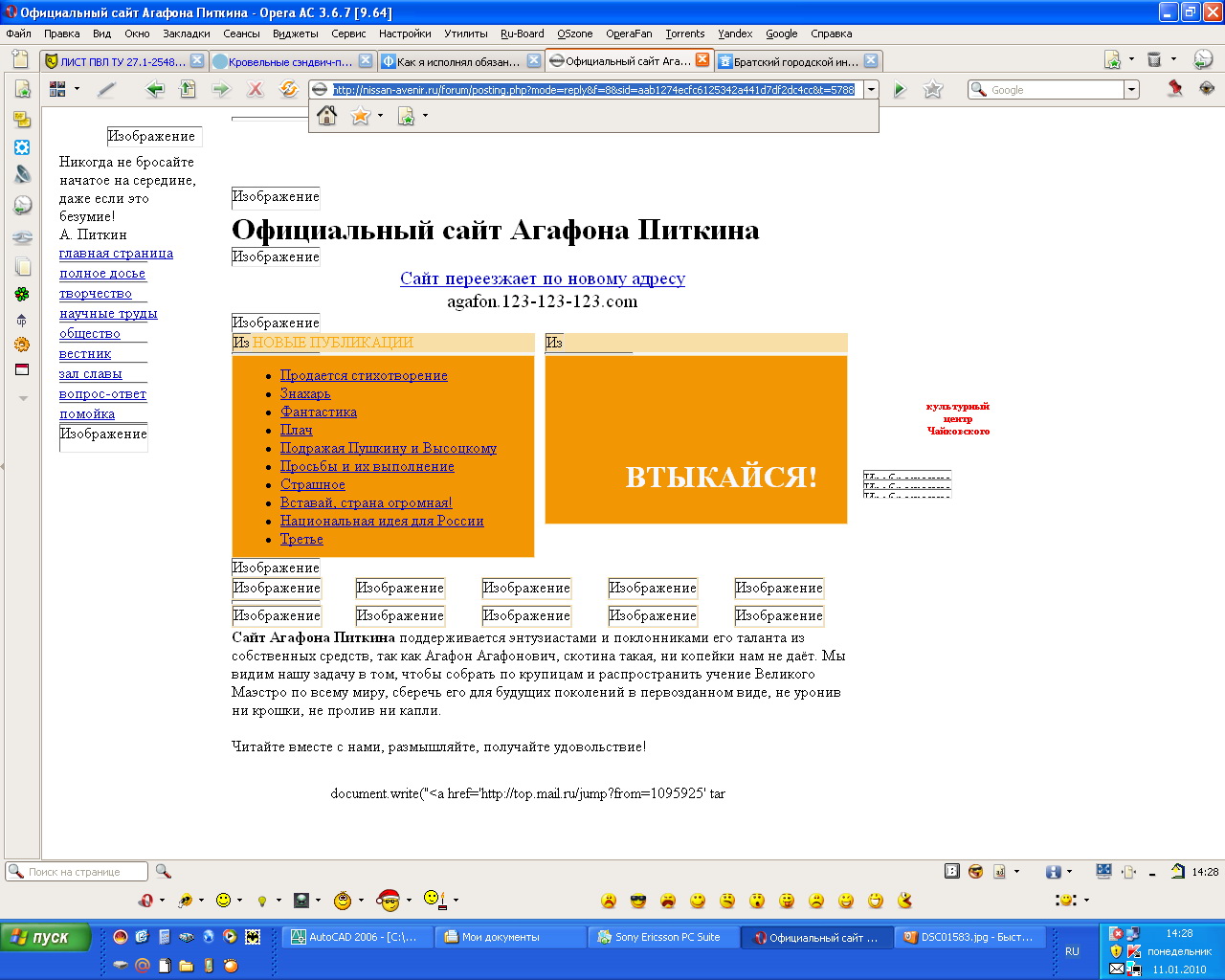Click the magic wand icon in toolbar

click(106, 89)
